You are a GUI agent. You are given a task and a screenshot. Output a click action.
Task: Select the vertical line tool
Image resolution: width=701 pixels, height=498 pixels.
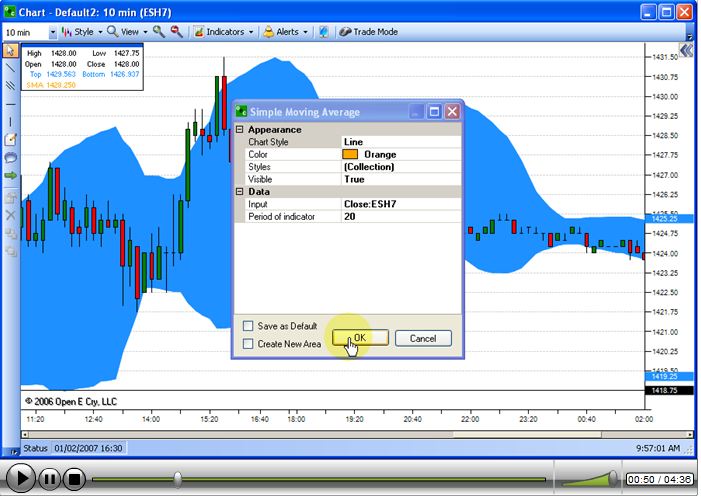click(x=10, y=122)
